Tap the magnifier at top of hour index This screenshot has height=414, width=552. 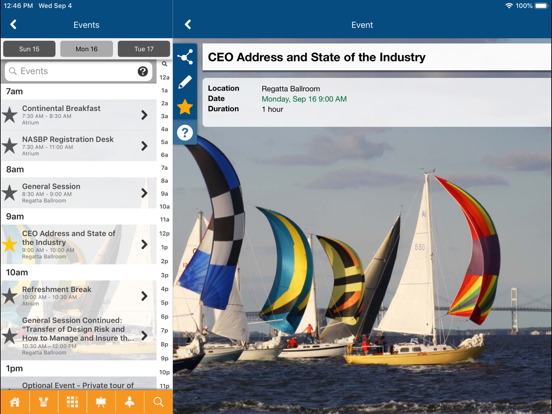pos(164,64)
